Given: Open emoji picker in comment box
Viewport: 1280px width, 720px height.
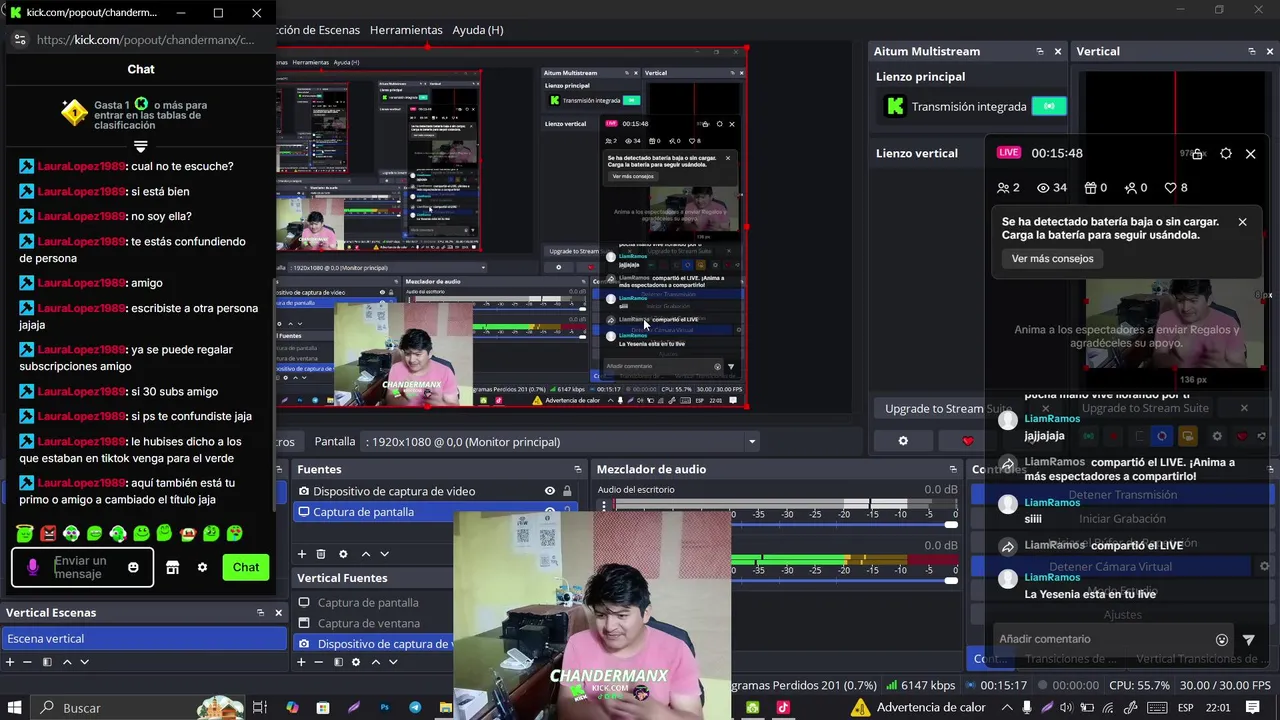Looking at the screenshot, I should [1221, 640].
